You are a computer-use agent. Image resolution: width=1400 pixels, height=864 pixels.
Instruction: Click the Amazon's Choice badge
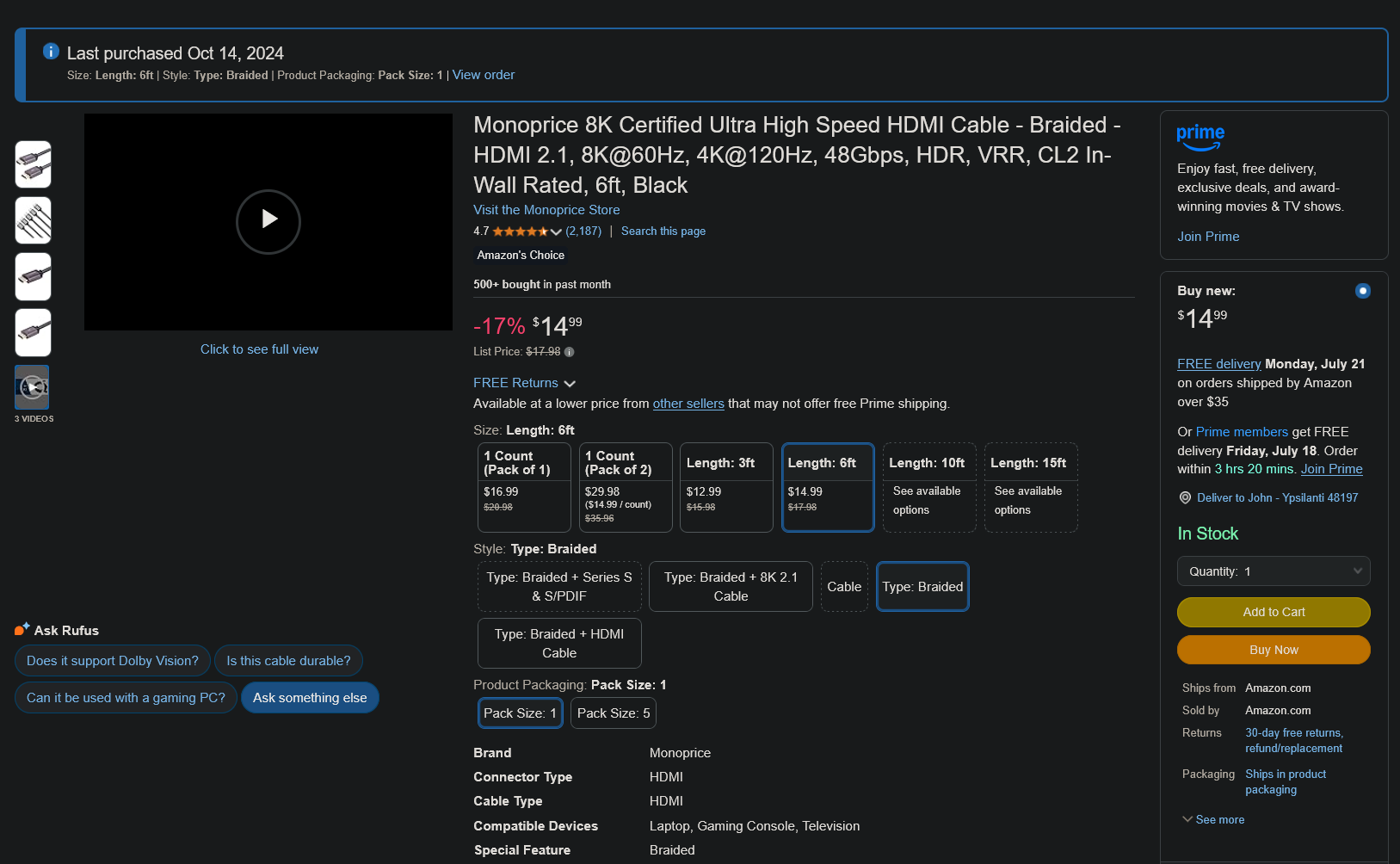click(521, 256)
